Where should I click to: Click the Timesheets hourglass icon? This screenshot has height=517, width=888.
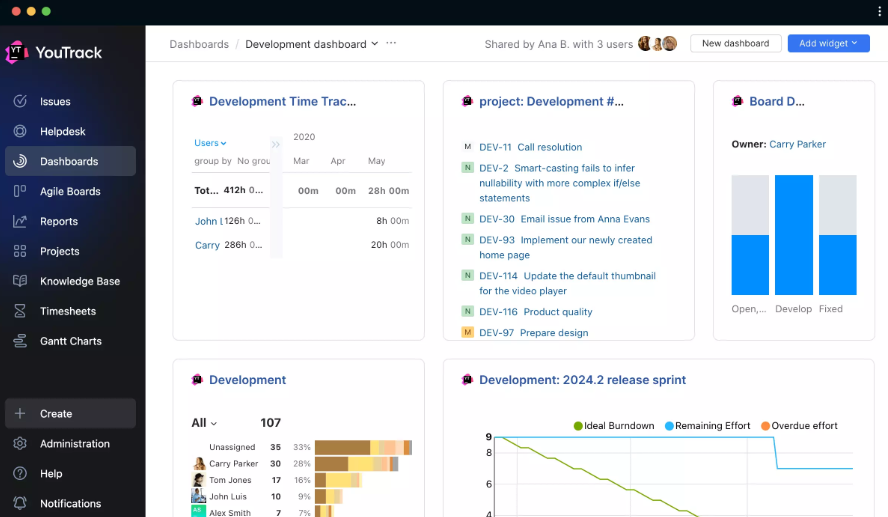[20, 311]
